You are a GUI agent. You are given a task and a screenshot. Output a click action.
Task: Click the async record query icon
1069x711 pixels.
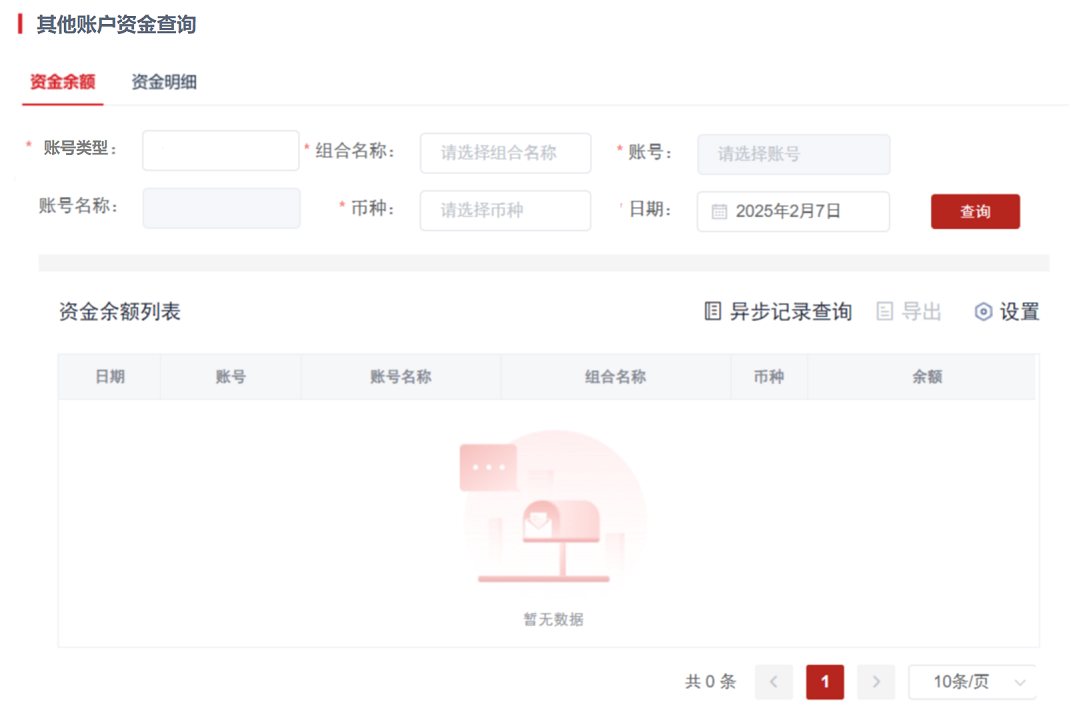(x=712, y=312)
